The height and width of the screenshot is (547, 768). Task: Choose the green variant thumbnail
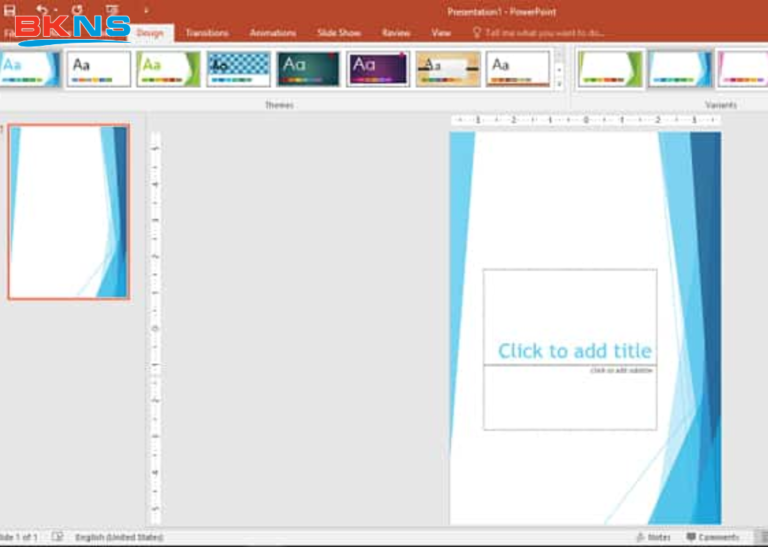tap(610, 68)
